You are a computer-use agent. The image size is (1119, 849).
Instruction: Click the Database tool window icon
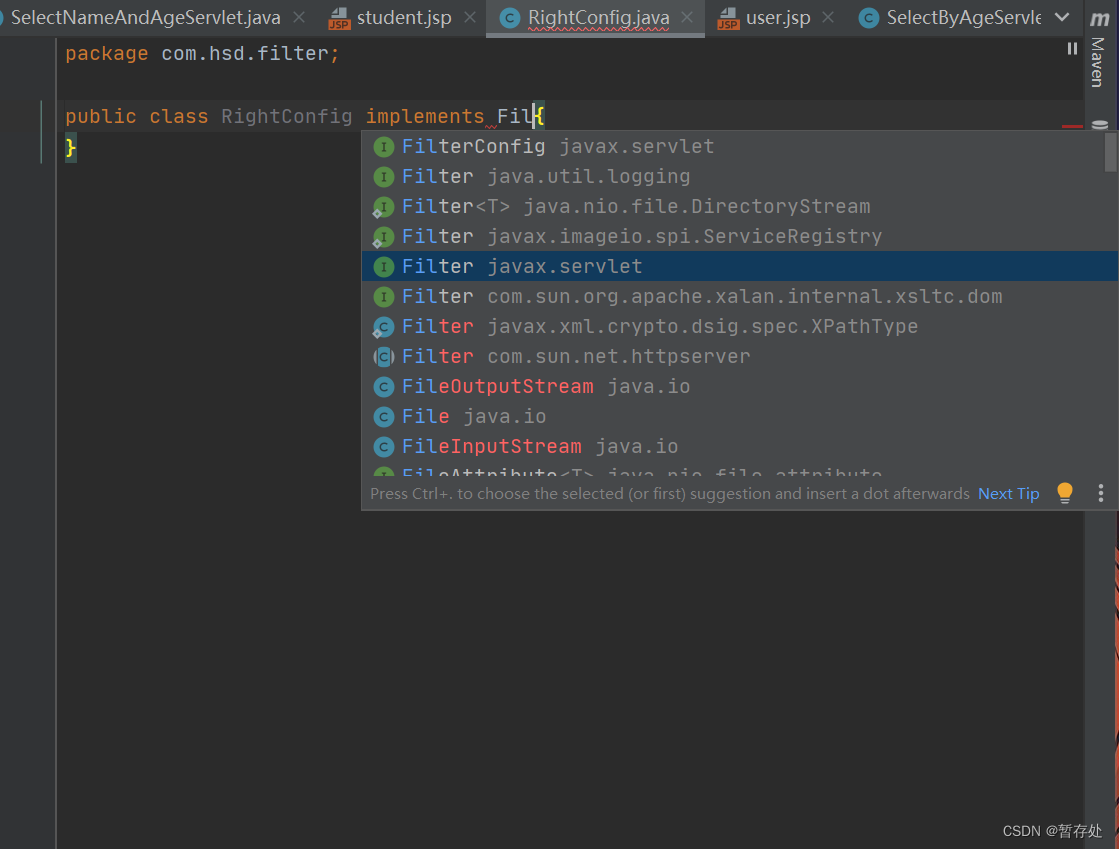[1099, 126]
